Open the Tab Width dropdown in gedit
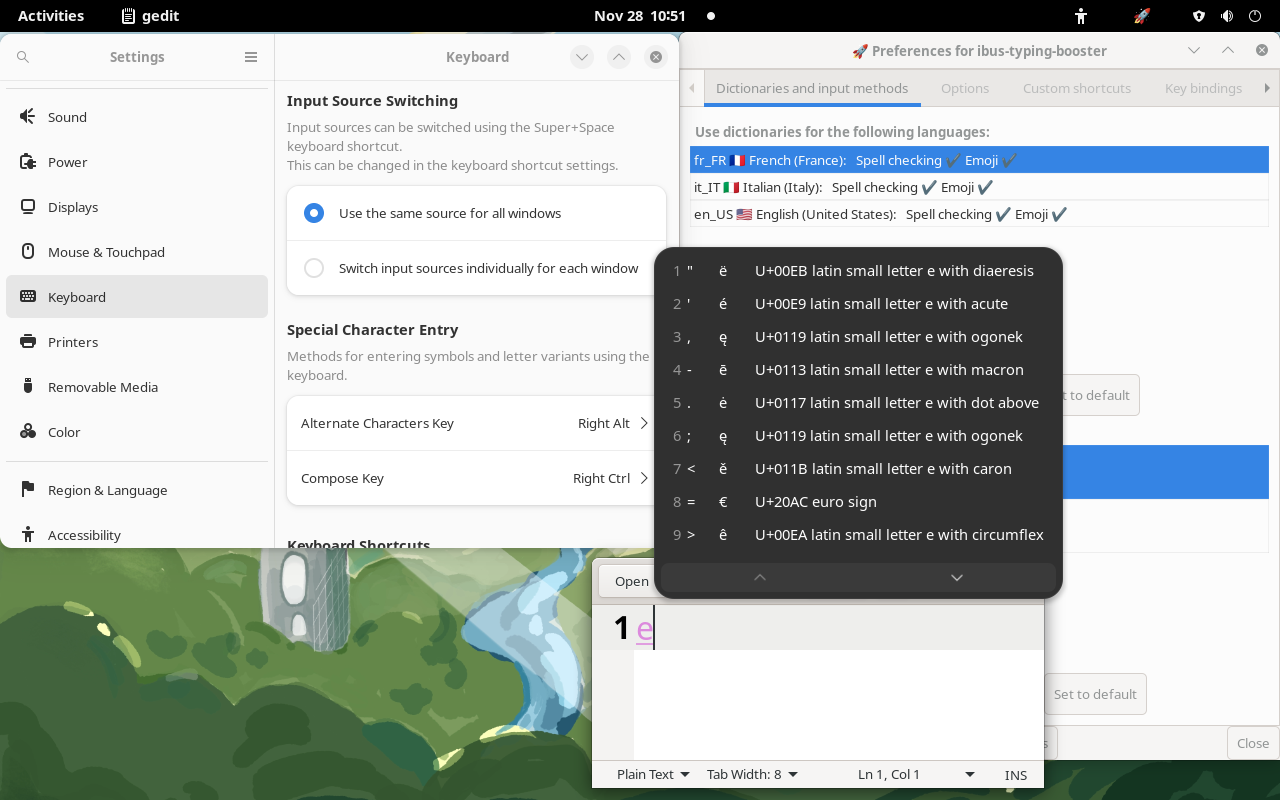 click(x=752, y=773)
